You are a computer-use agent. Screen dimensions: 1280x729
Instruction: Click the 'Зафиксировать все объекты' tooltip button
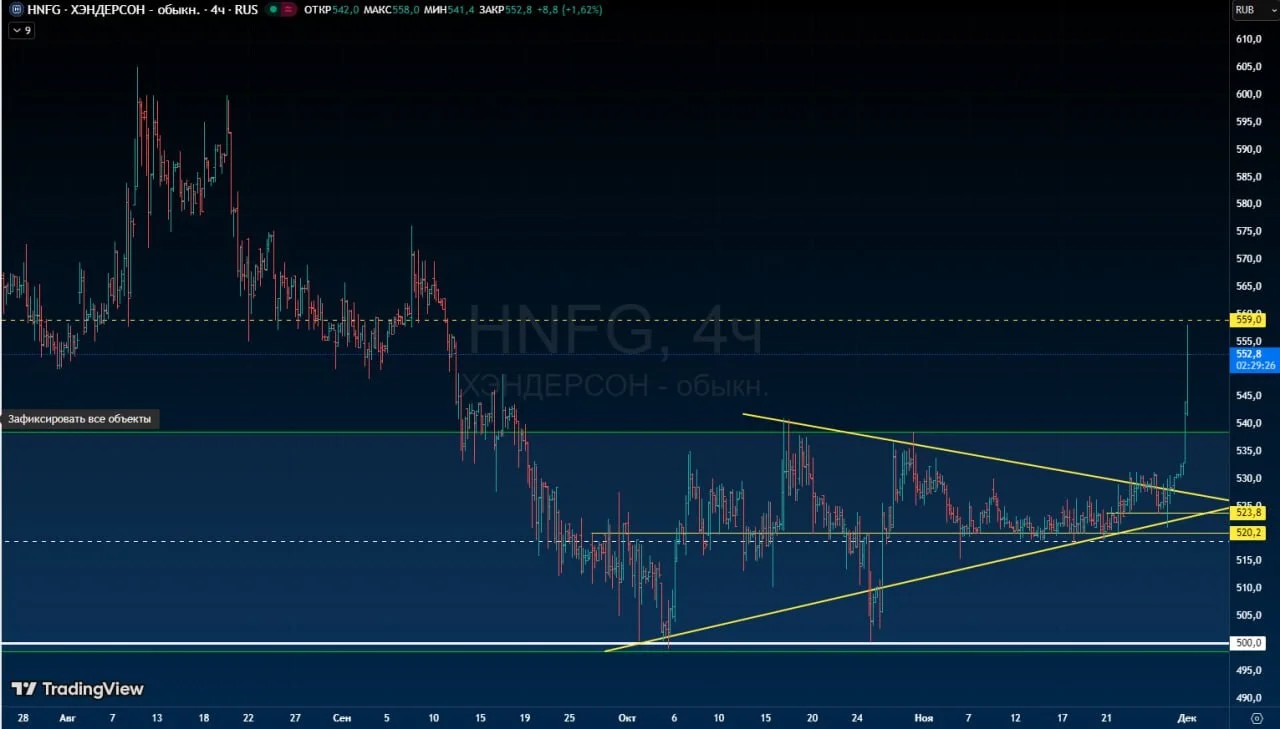tap(80, 419)
